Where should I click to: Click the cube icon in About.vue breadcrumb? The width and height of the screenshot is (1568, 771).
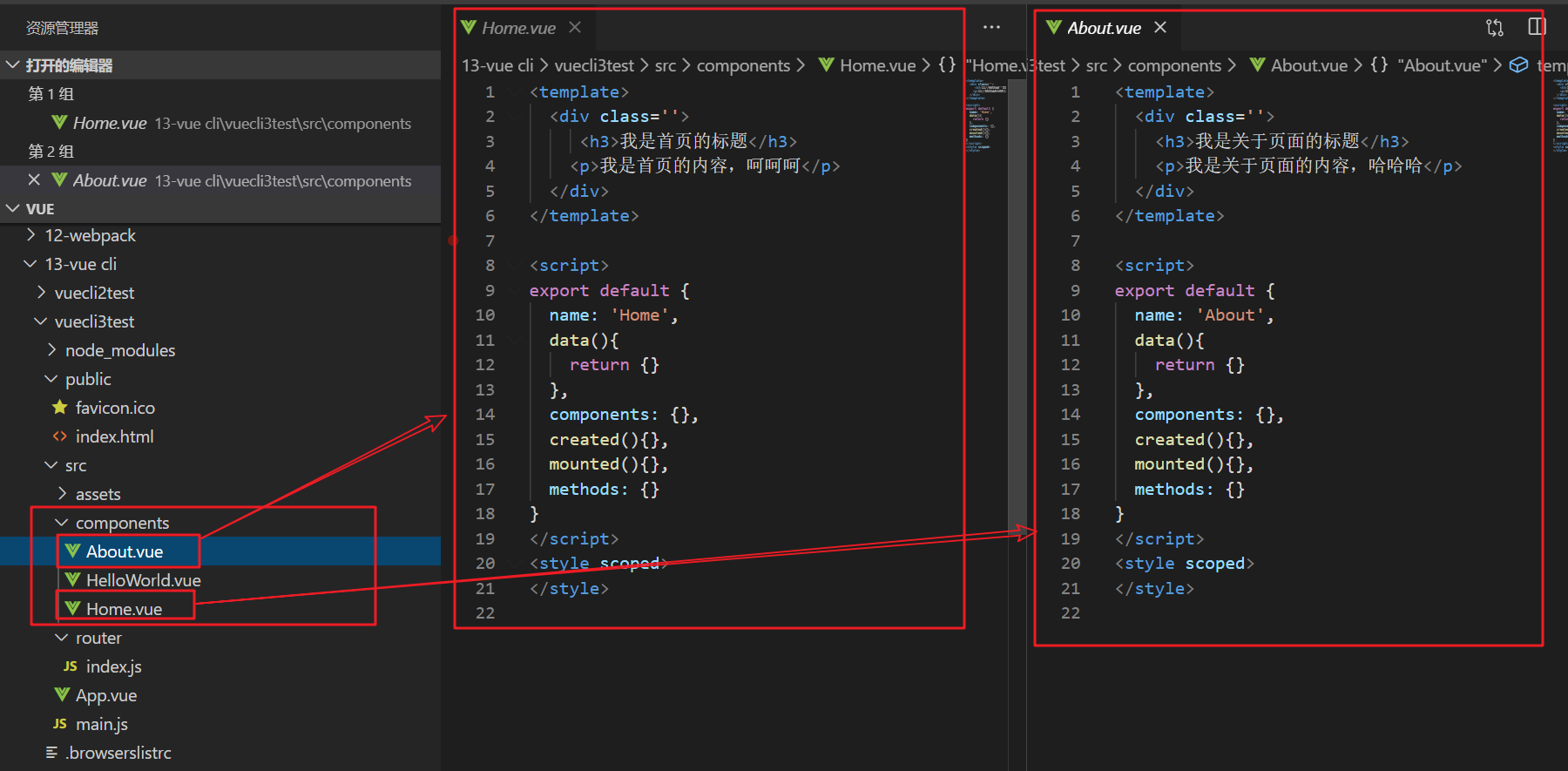point(1518,65)
